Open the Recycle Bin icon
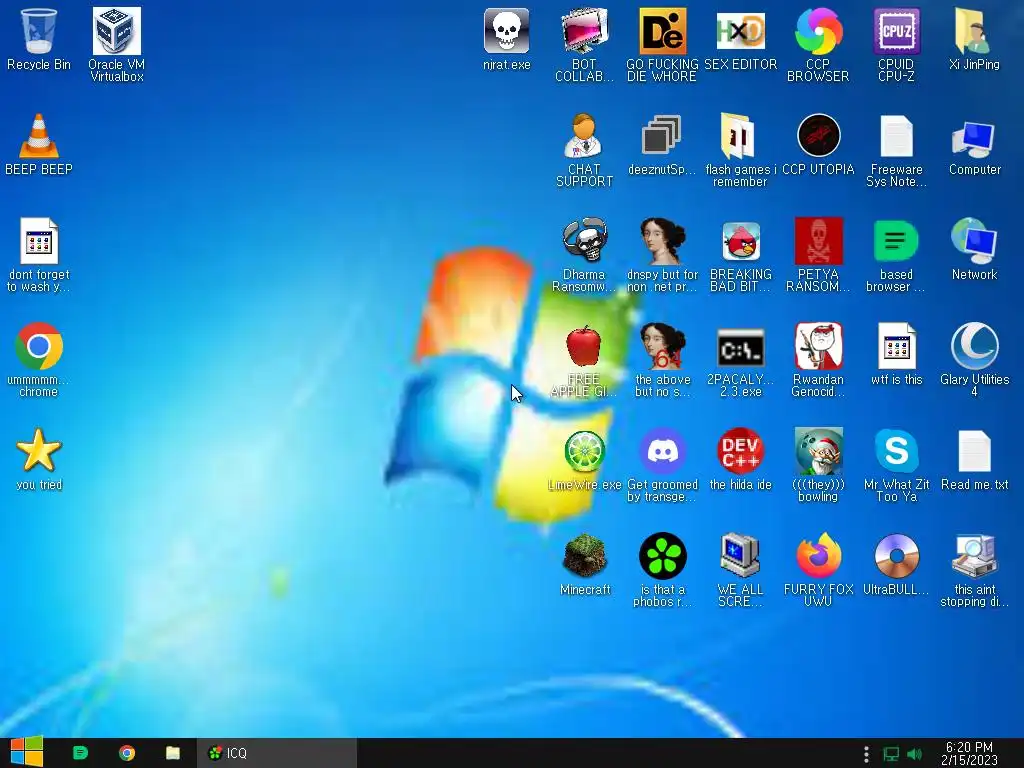 pos(39,31)
